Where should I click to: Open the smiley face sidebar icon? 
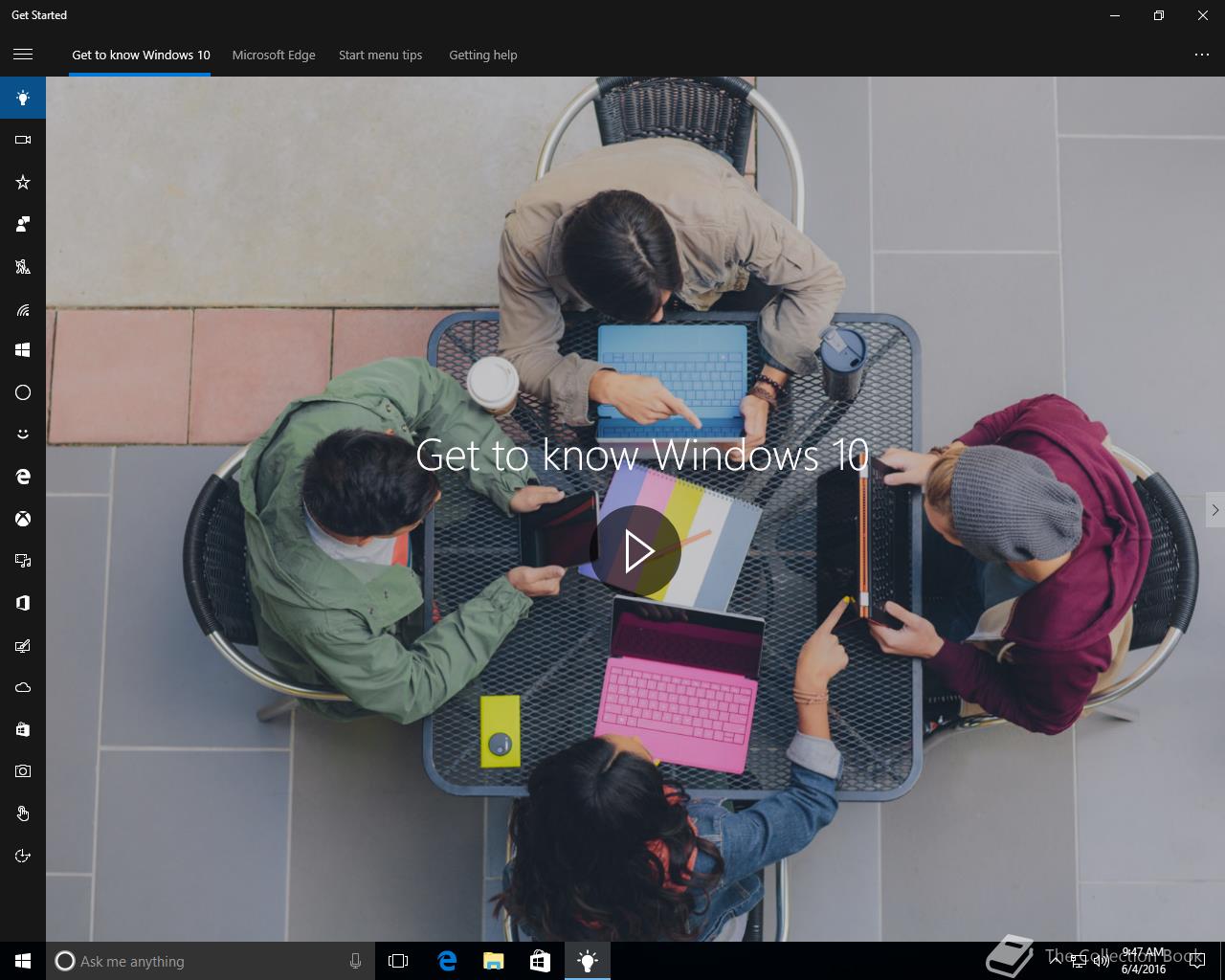coord(23,434)
